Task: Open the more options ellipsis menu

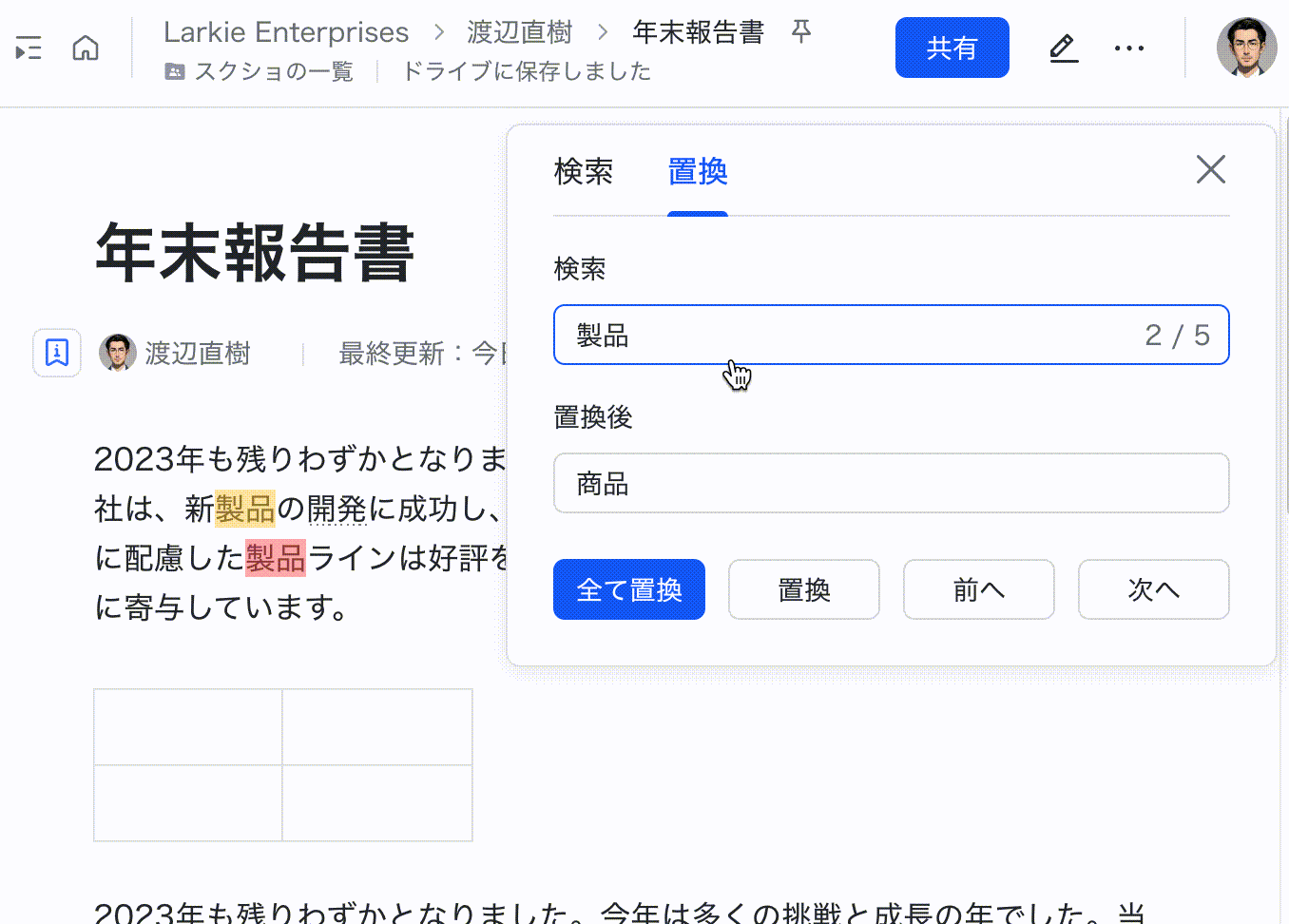Action: 1128,48
